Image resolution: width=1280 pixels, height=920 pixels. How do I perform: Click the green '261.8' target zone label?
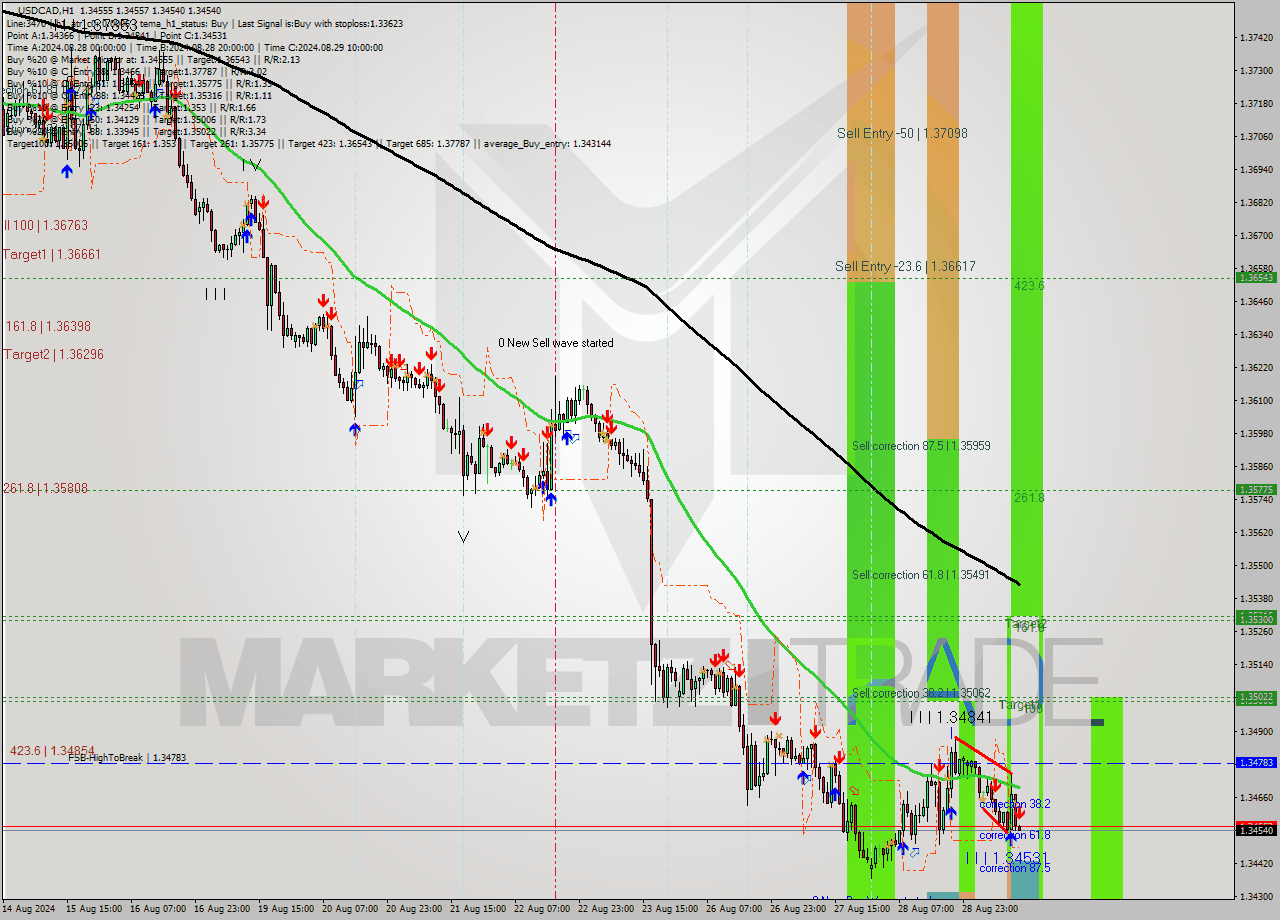[1029, 497]
